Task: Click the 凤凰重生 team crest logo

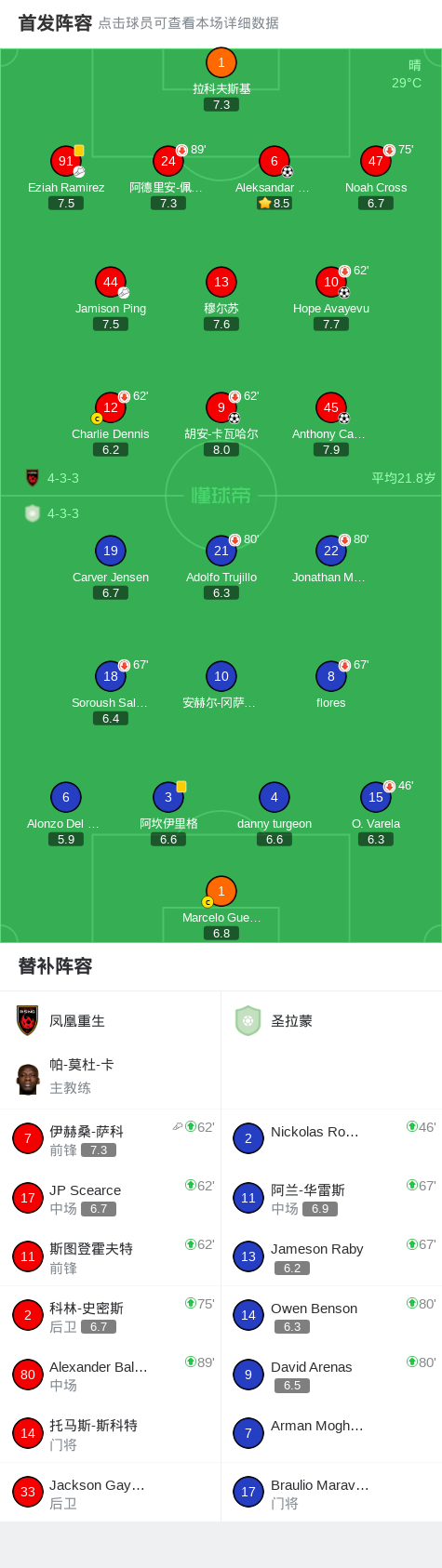Action: click(28, 1020)
